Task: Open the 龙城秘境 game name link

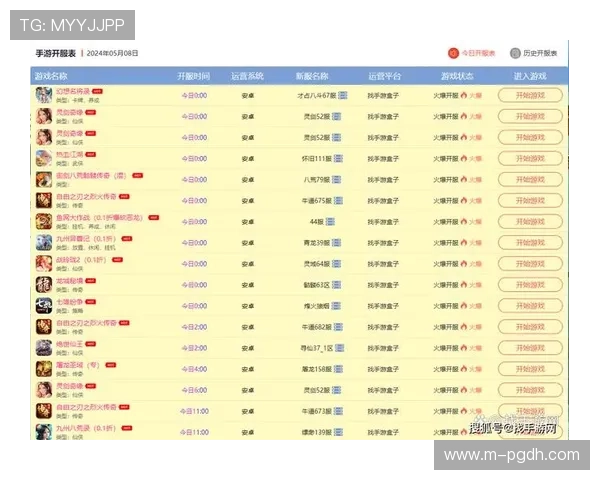Action: point(70,281)
